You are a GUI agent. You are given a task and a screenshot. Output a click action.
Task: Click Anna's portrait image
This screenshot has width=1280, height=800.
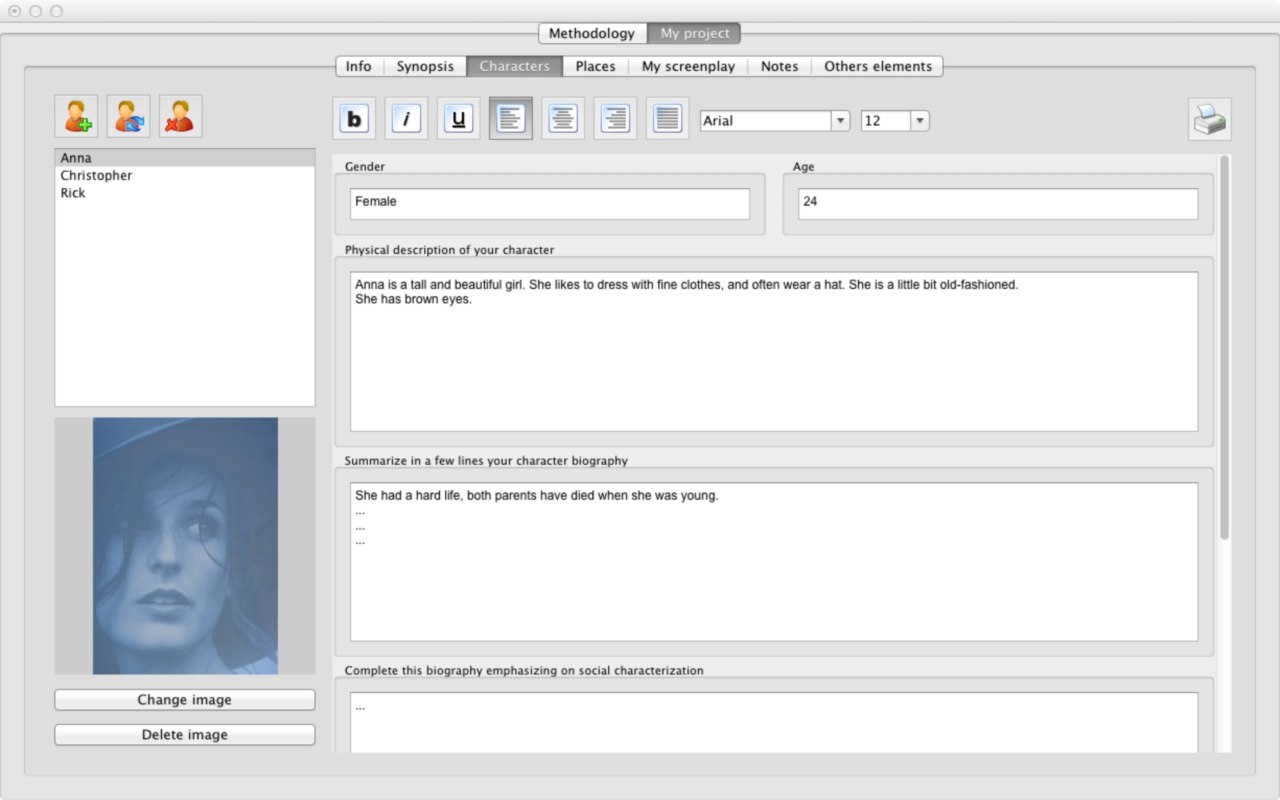pyautogui.click(x=185, y=546)
